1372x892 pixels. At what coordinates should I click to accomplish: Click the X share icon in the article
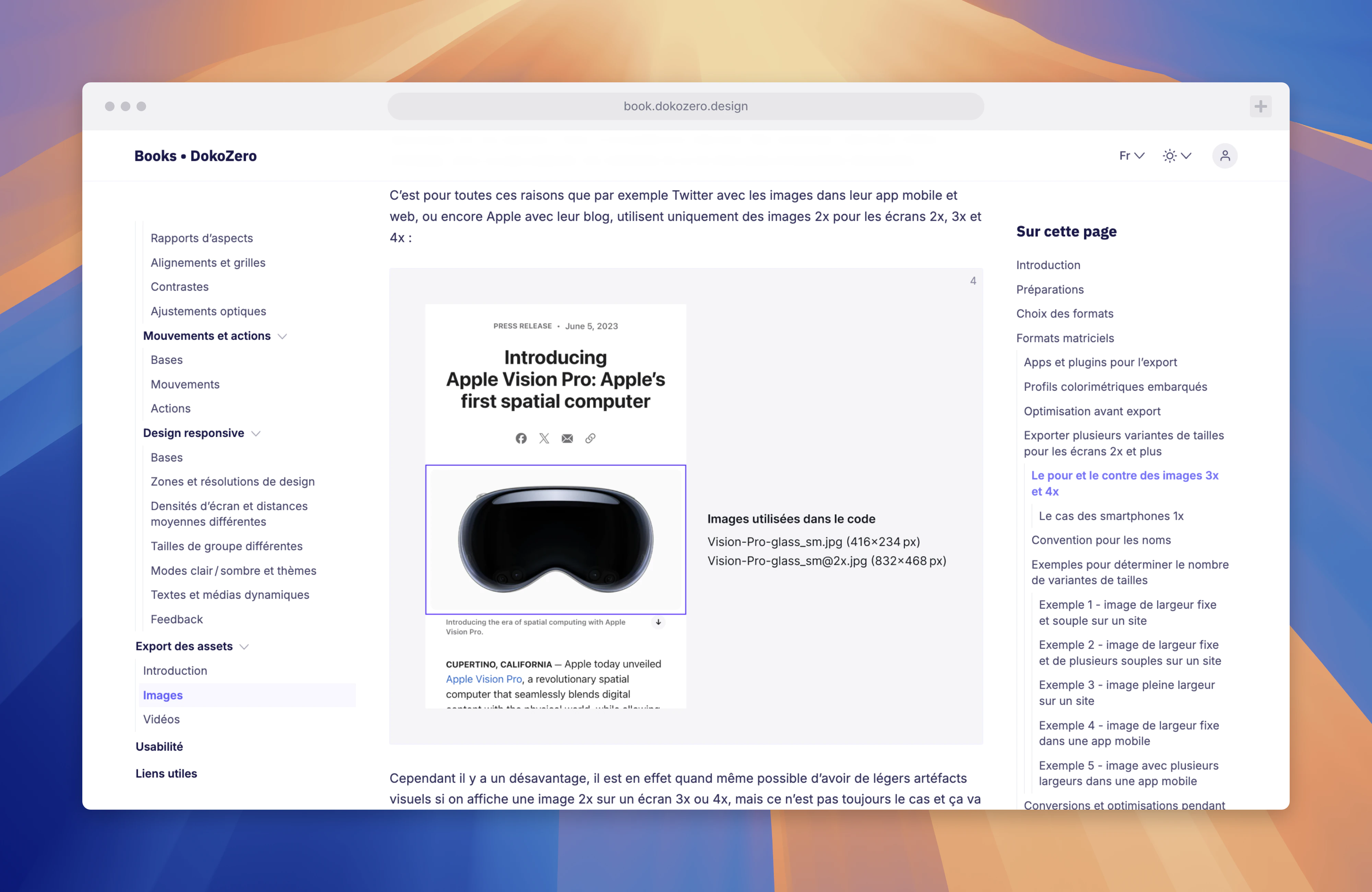tap(544, 438)
